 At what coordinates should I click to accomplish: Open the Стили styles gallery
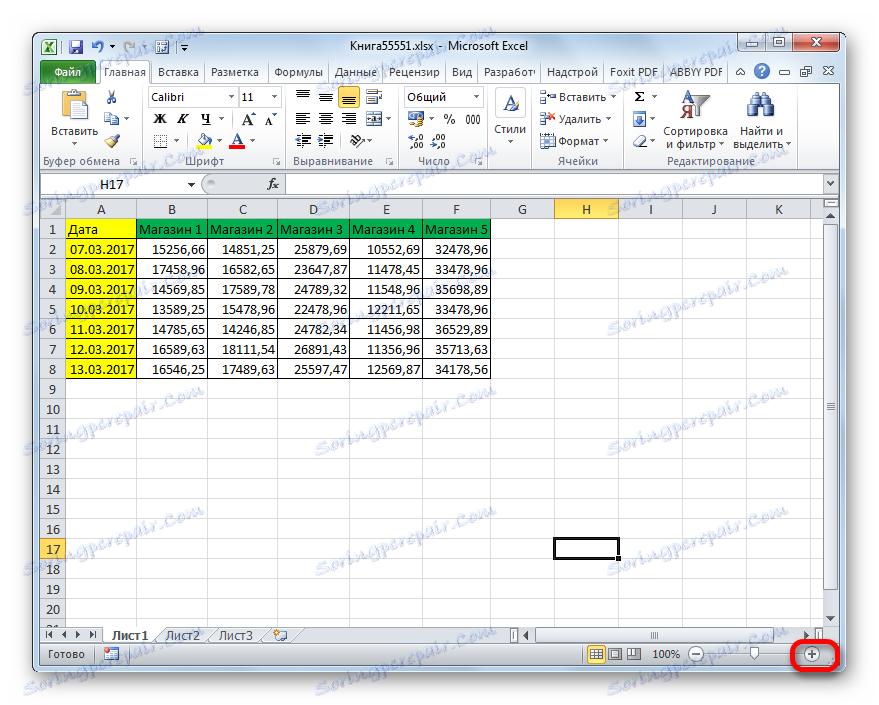510,117
